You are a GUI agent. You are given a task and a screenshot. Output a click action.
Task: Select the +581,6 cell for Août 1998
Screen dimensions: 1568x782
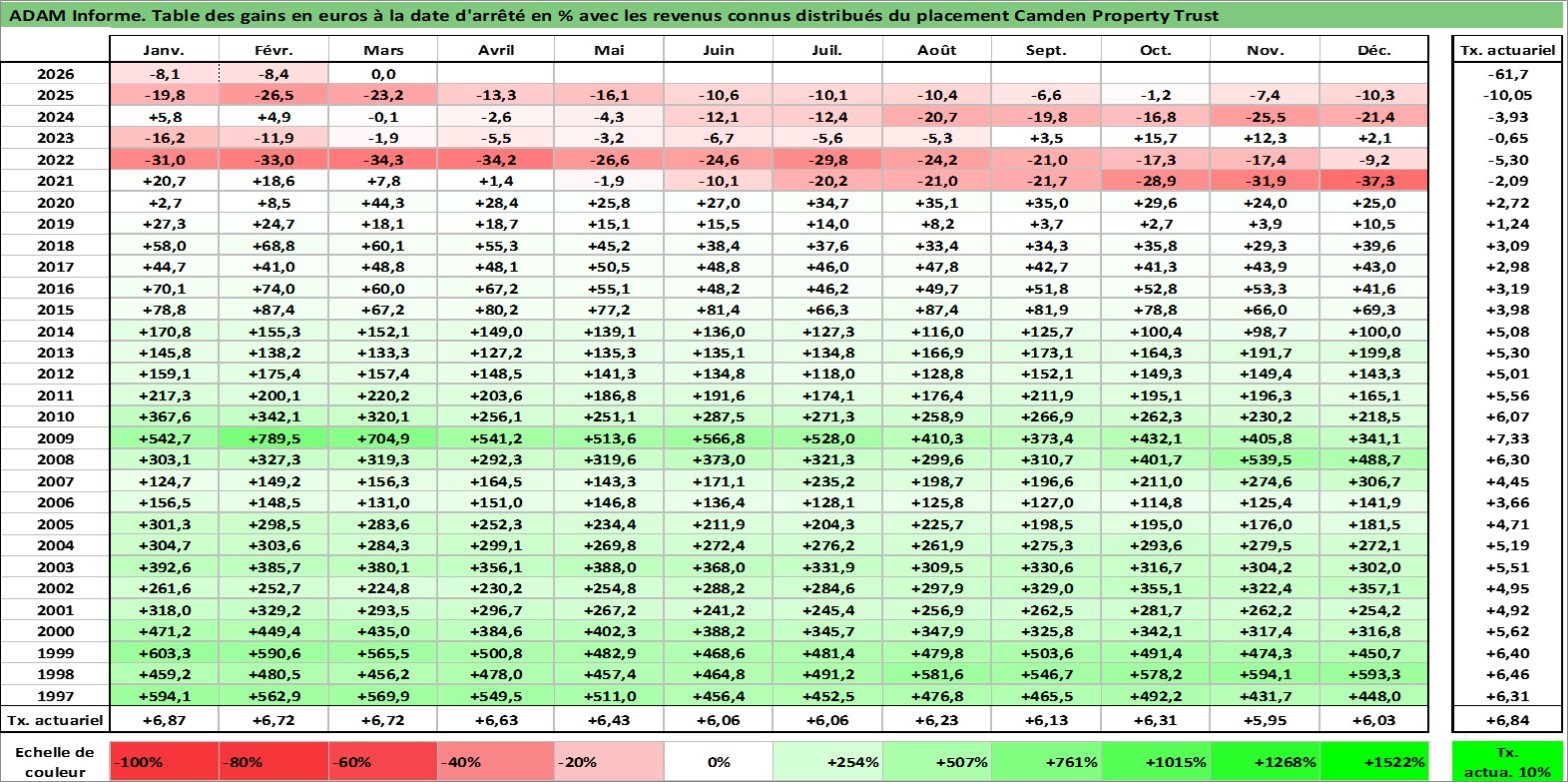point(937,674)
